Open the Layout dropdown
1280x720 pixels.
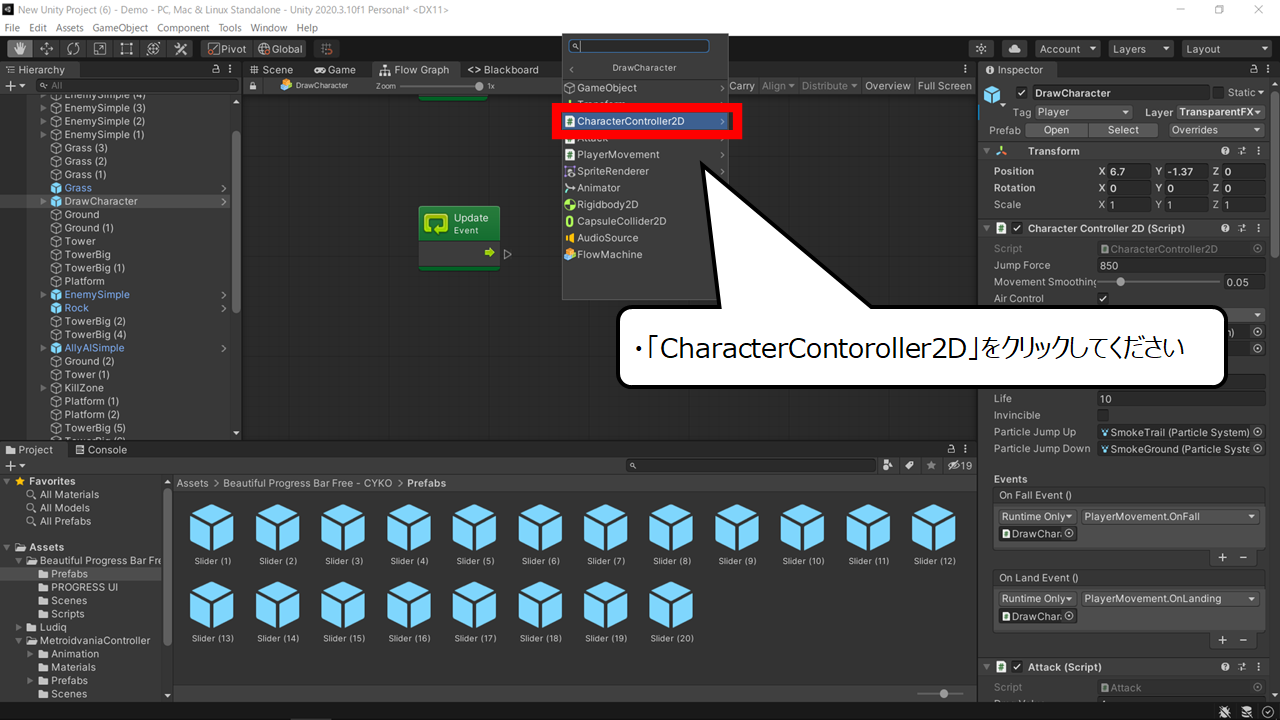point(1225,49)
